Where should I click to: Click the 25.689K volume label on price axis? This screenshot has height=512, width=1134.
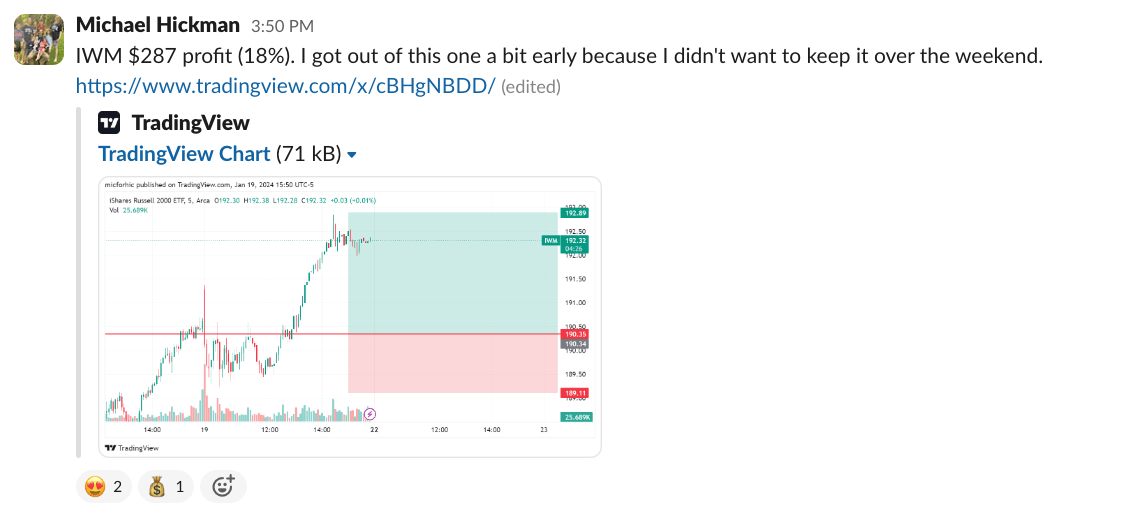click(576, 417)
